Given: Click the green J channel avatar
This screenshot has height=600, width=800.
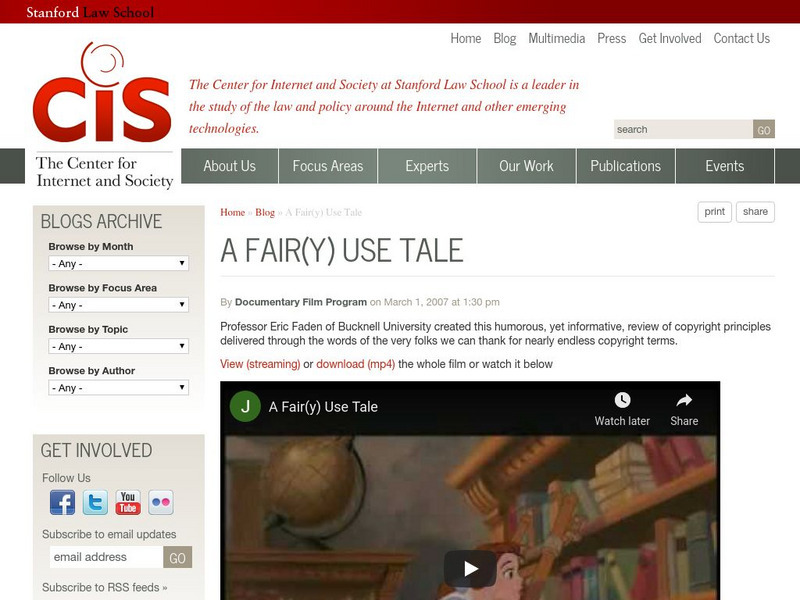Looking at the screenshot, I should click(245, 407).
